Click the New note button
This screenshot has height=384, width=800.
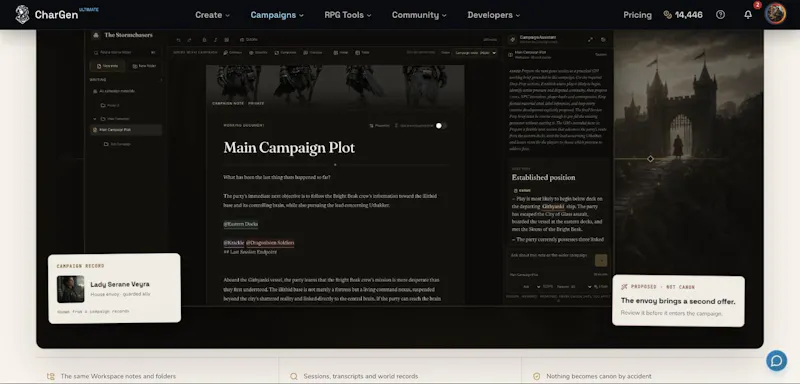pyautogui.click(x=107, y=66)
